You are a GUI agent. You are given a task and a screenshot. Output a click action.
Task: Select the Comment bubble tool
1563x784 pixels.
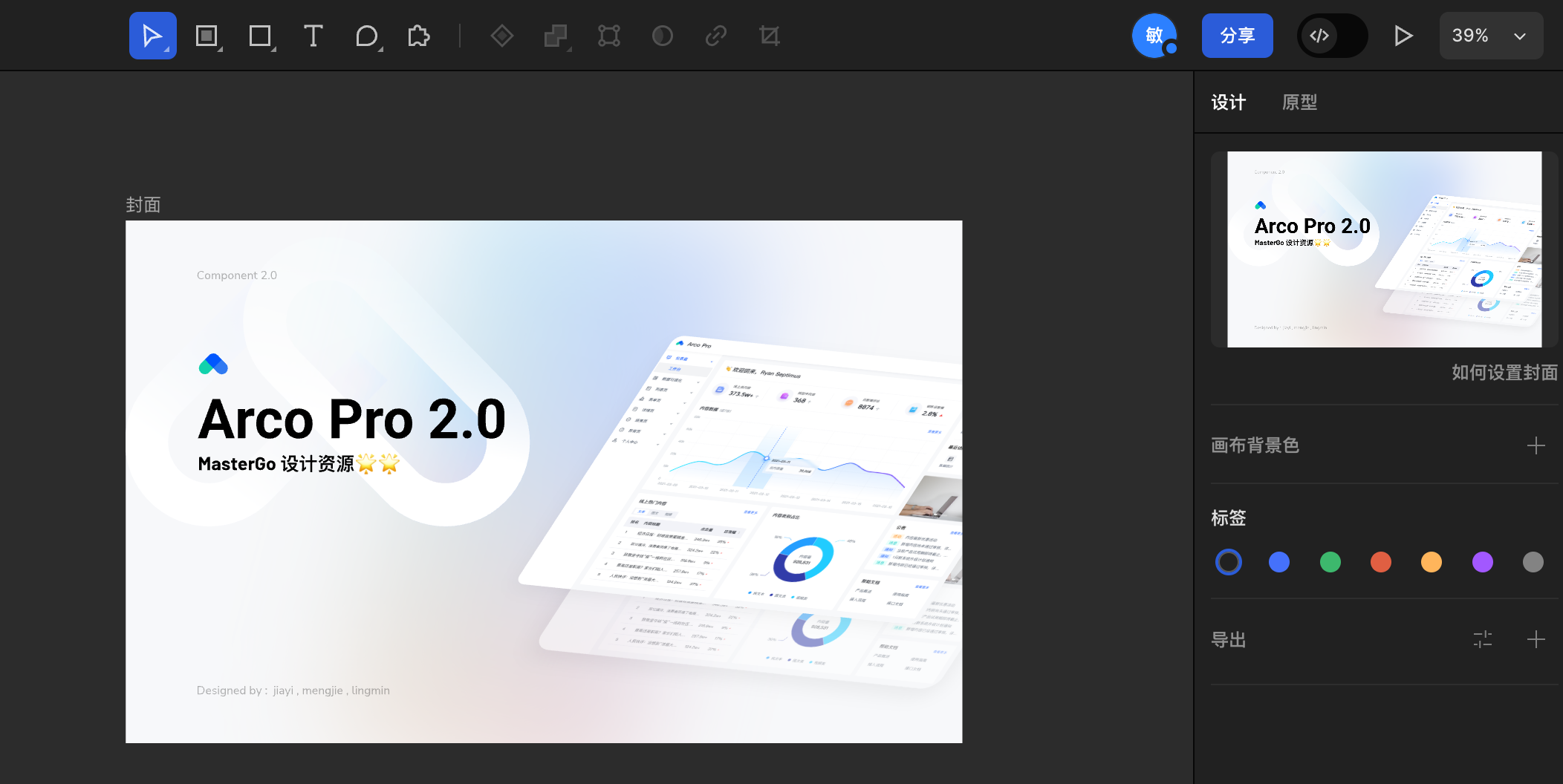tap(366, 36)
